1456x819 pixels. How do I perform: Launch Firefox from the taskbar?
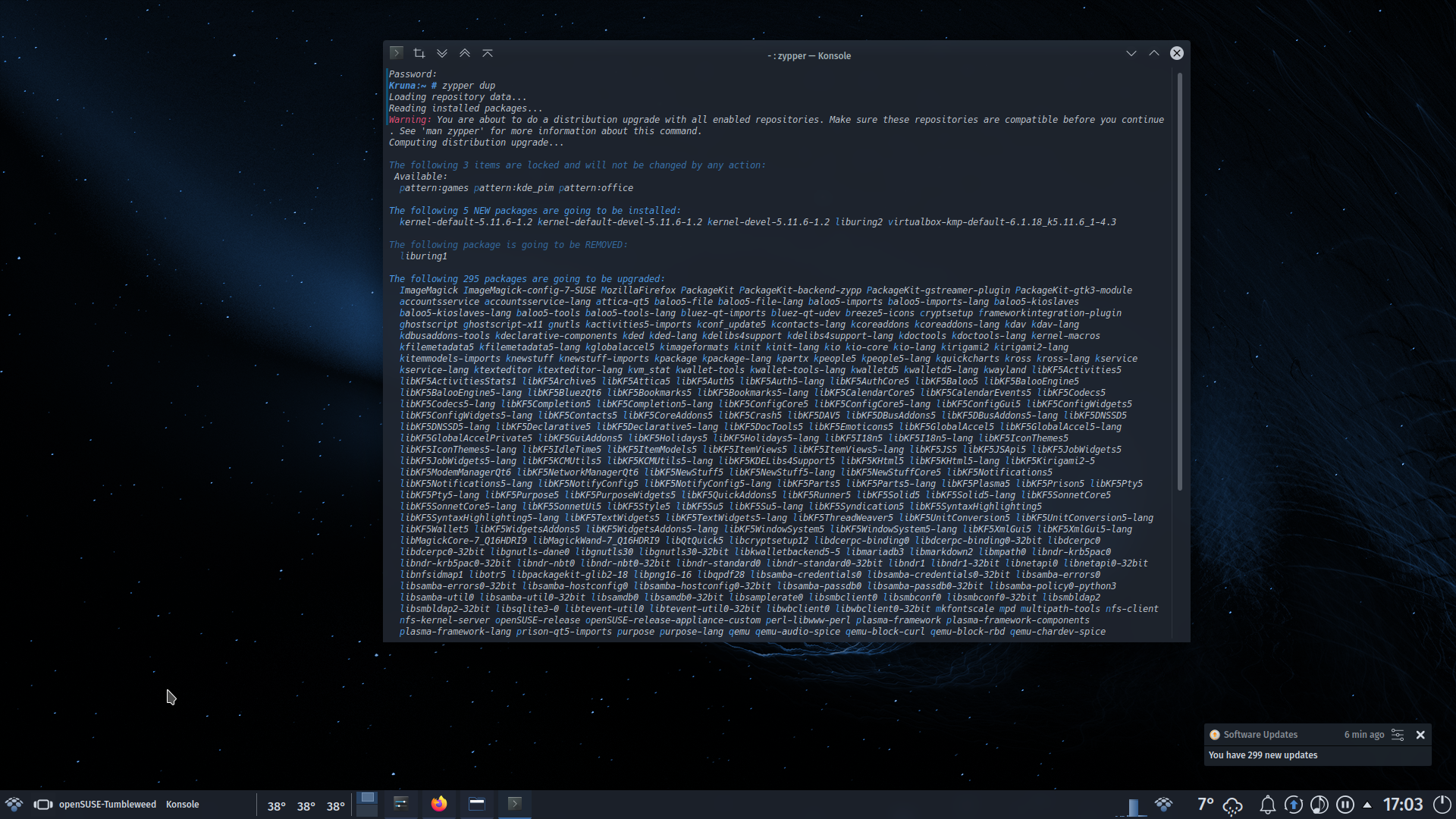pyautogui.click(x=439, y=804)
